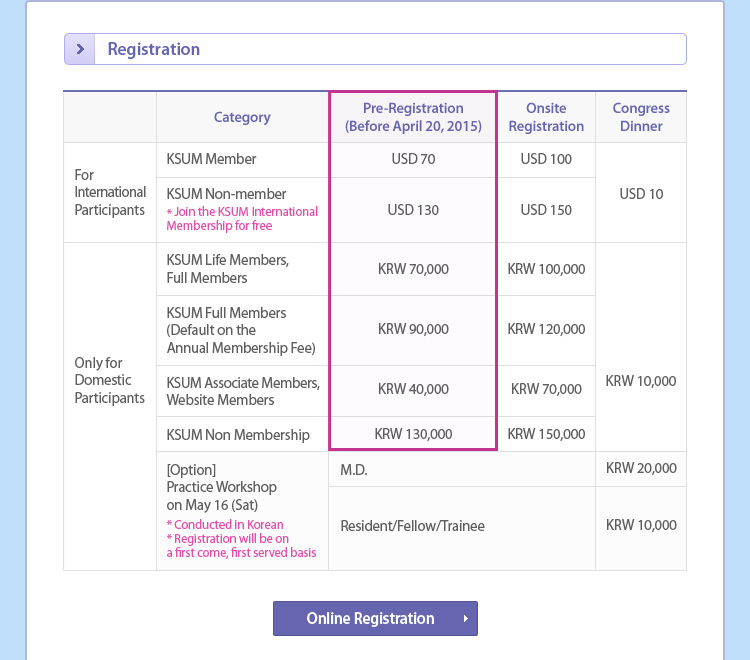Screen dimensions: 750x660
Task: Click 'Join the KSUM International Membership' pink note
Action: (242, 218)
